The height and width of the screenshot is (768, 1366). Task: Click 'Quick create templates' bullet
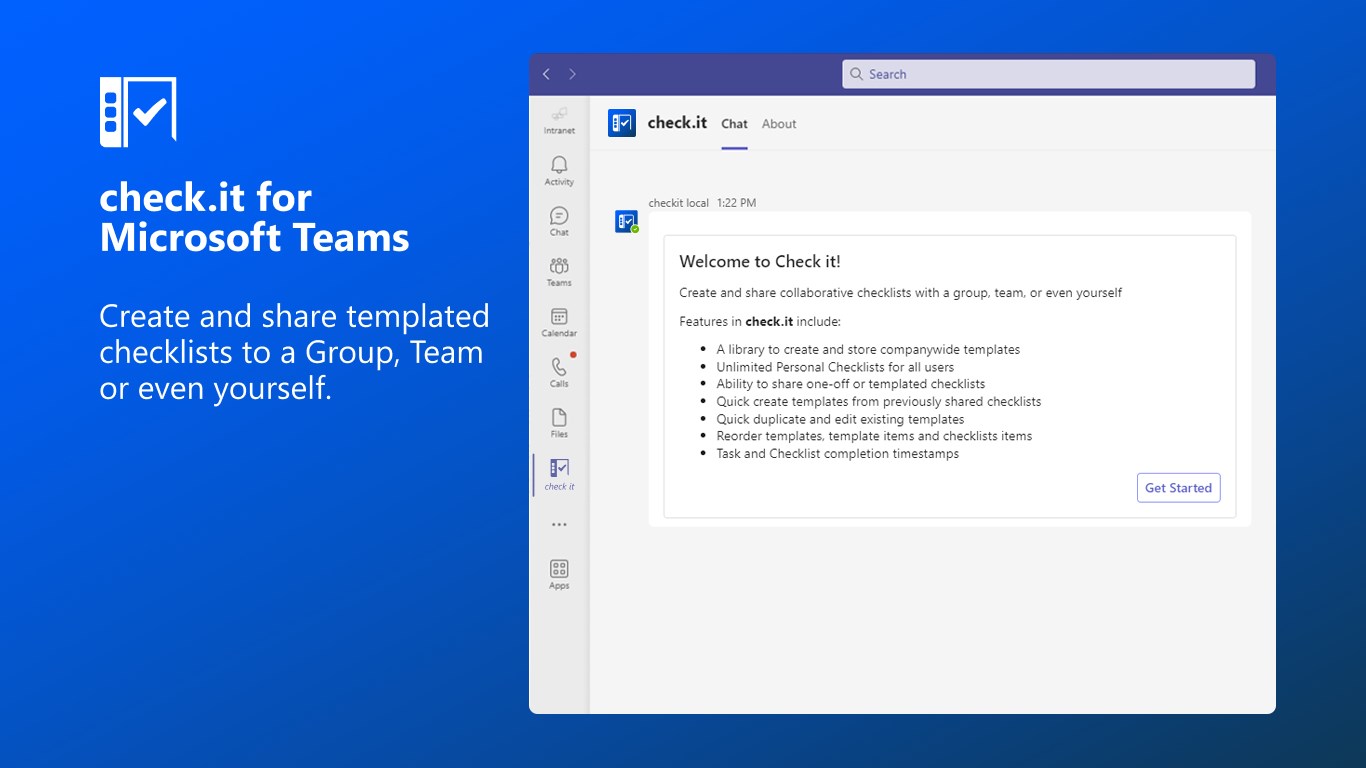[878, 401]
